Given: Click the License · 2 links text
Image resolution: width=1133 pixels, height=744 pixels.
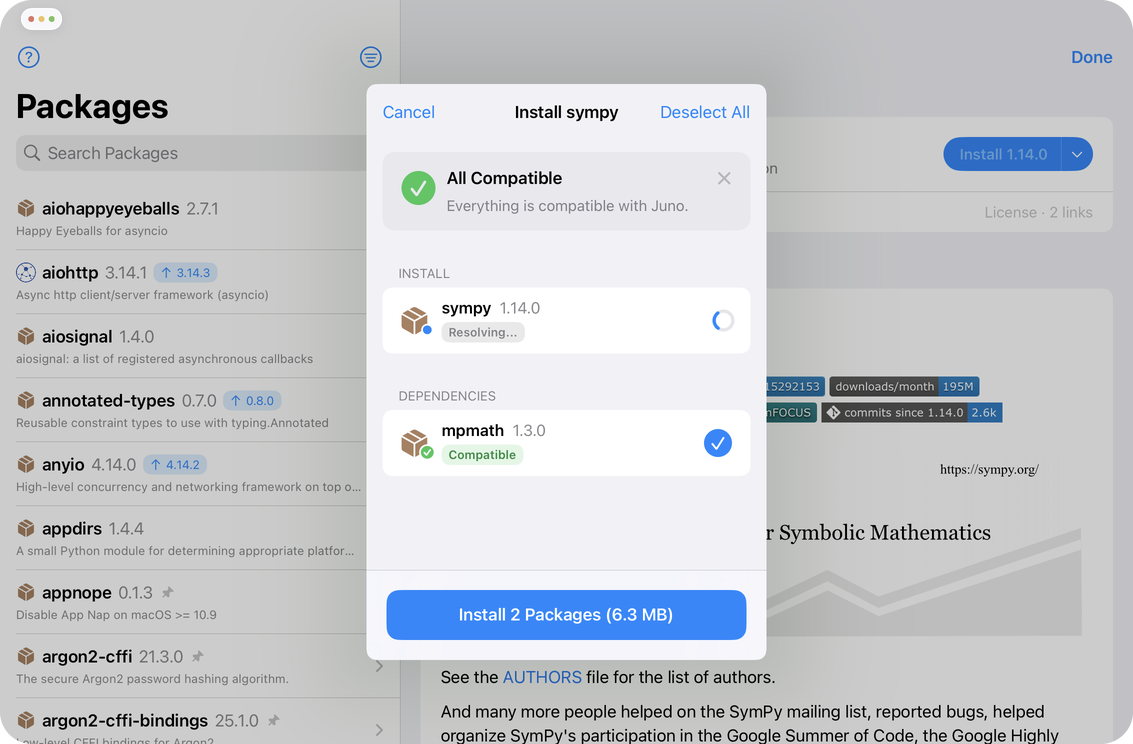Looking at the screenshot, I should (x=1038, y=212).
